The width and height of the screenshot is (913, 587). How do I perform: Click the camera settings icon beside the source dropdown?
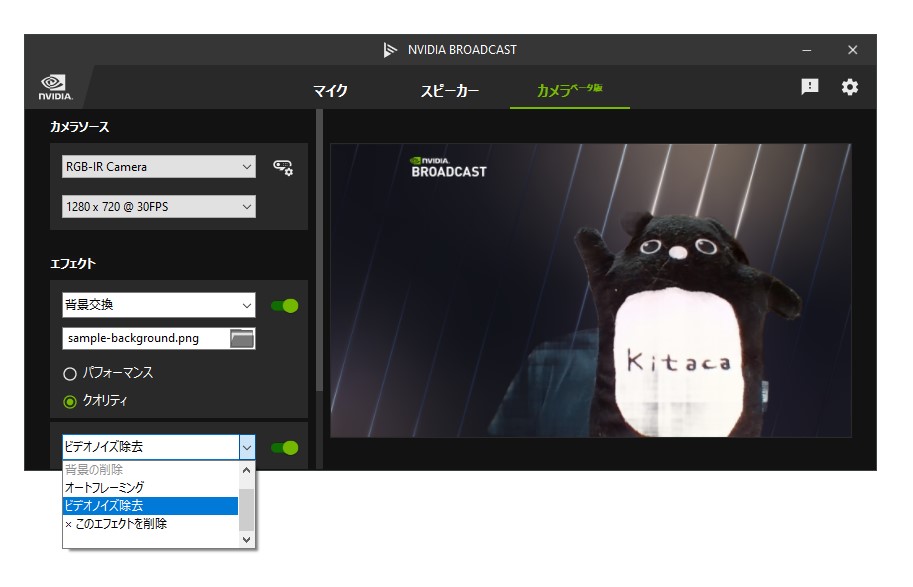283,167
